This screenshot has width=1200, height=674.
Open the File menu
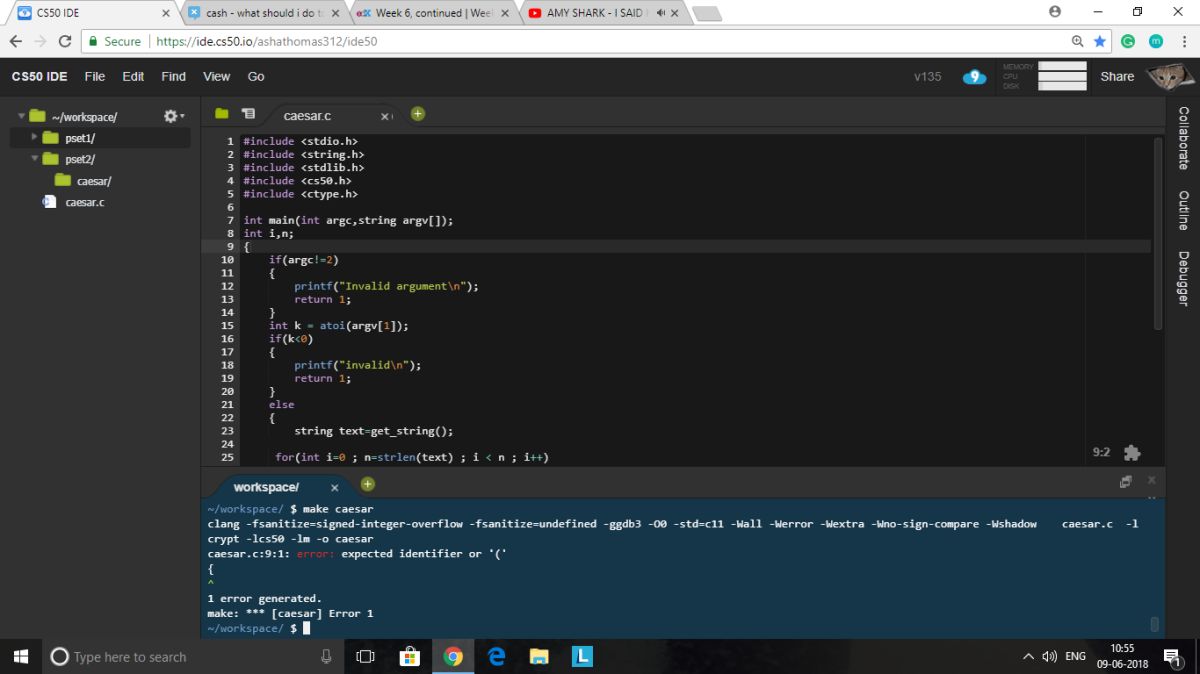point(95,76)
